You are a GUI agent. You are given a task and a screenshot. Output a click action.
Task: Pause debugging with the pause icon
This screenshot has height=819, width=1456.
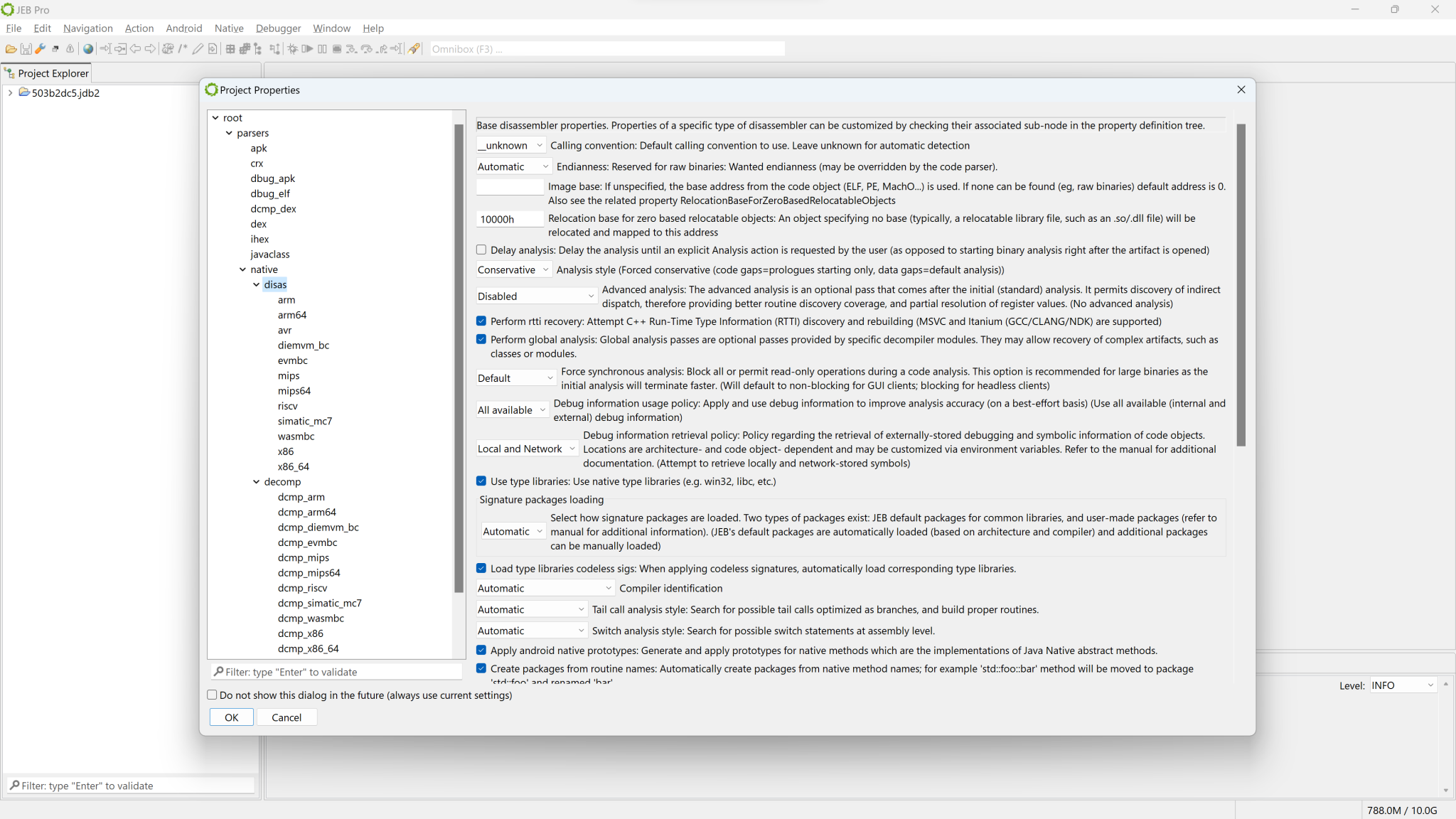coord(323,49)
